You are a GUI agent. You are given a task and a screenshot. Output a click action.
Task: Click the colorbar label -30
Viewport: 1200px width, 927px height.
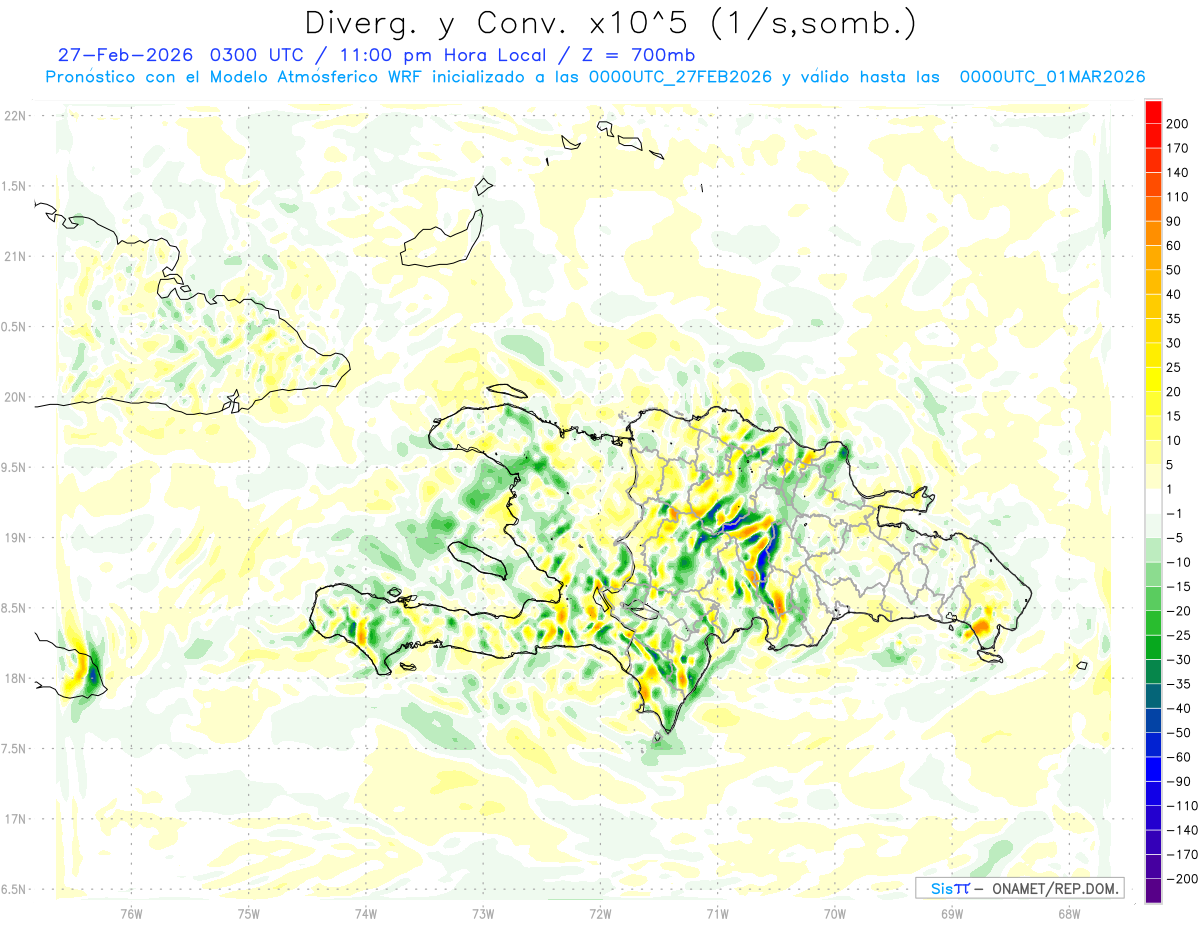click(x=1178, y=659)
